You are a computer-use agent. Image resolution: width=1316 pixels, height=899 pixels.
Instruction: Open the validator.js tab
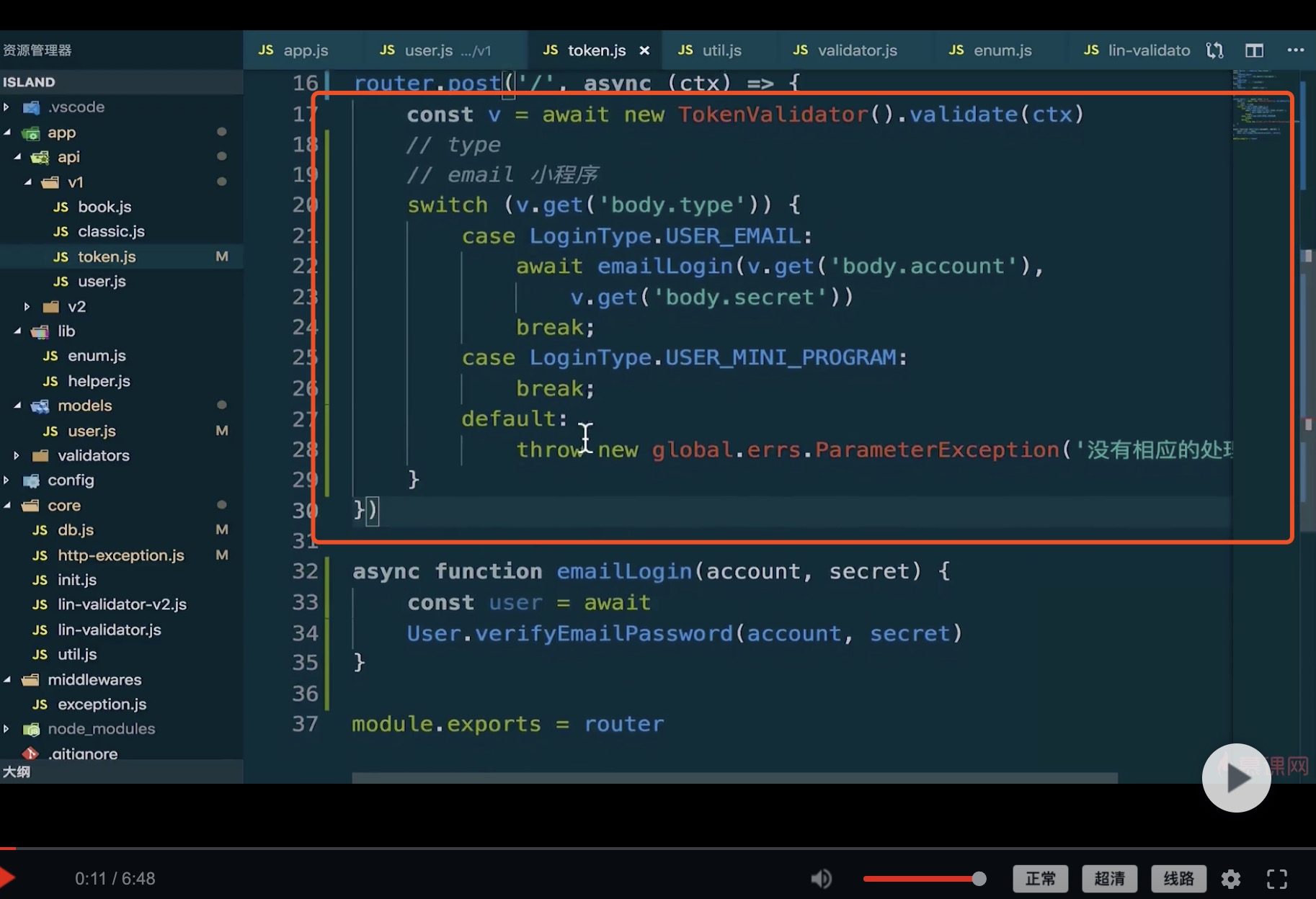(x=845, y=50)
